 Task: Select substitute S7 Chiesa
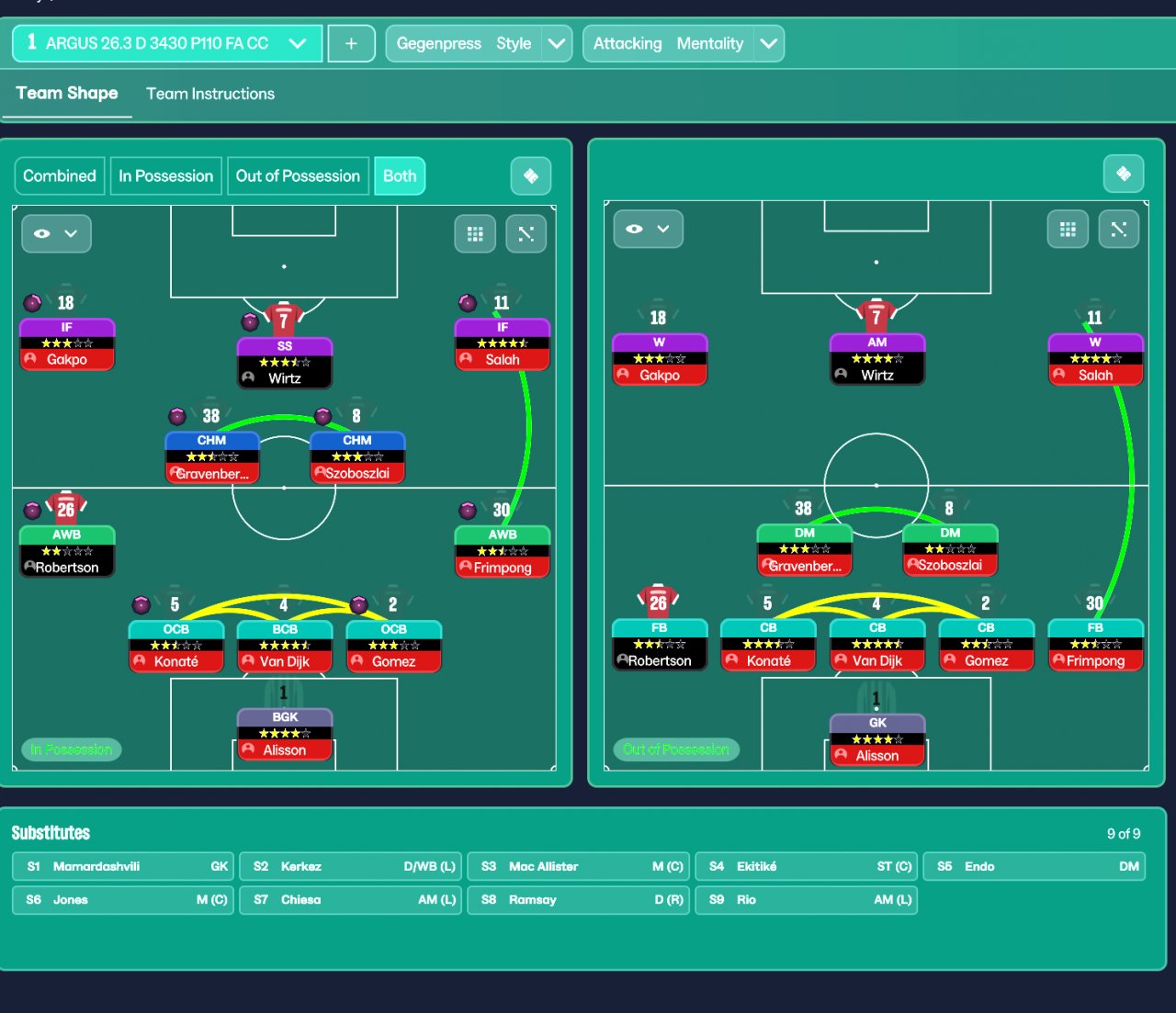351,900
